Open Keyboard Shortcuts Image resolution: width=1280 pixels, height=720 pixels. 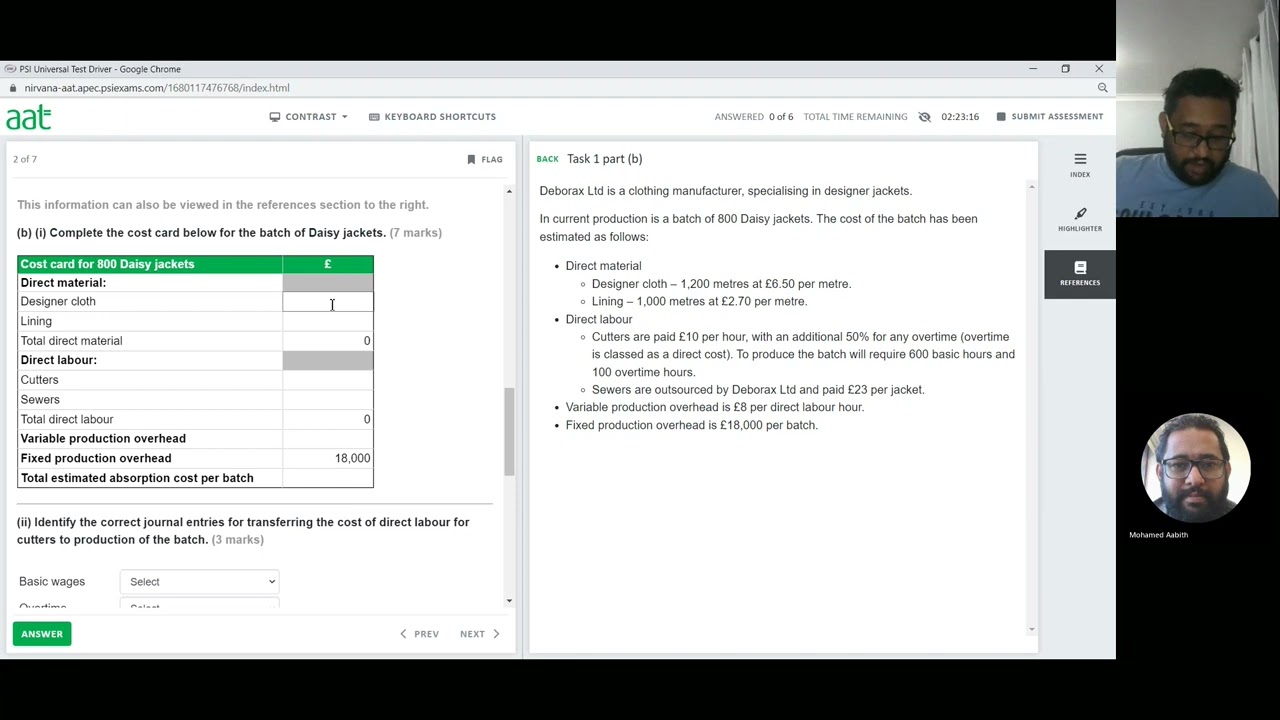tap(432, 117)
